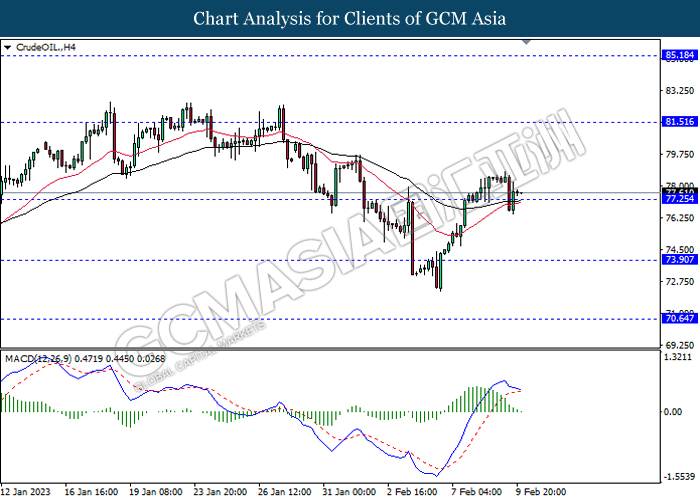The height and width of the screenshot is (500, 700).
Task: Click the 69.250 price axis value
Action: click(679, 346)
